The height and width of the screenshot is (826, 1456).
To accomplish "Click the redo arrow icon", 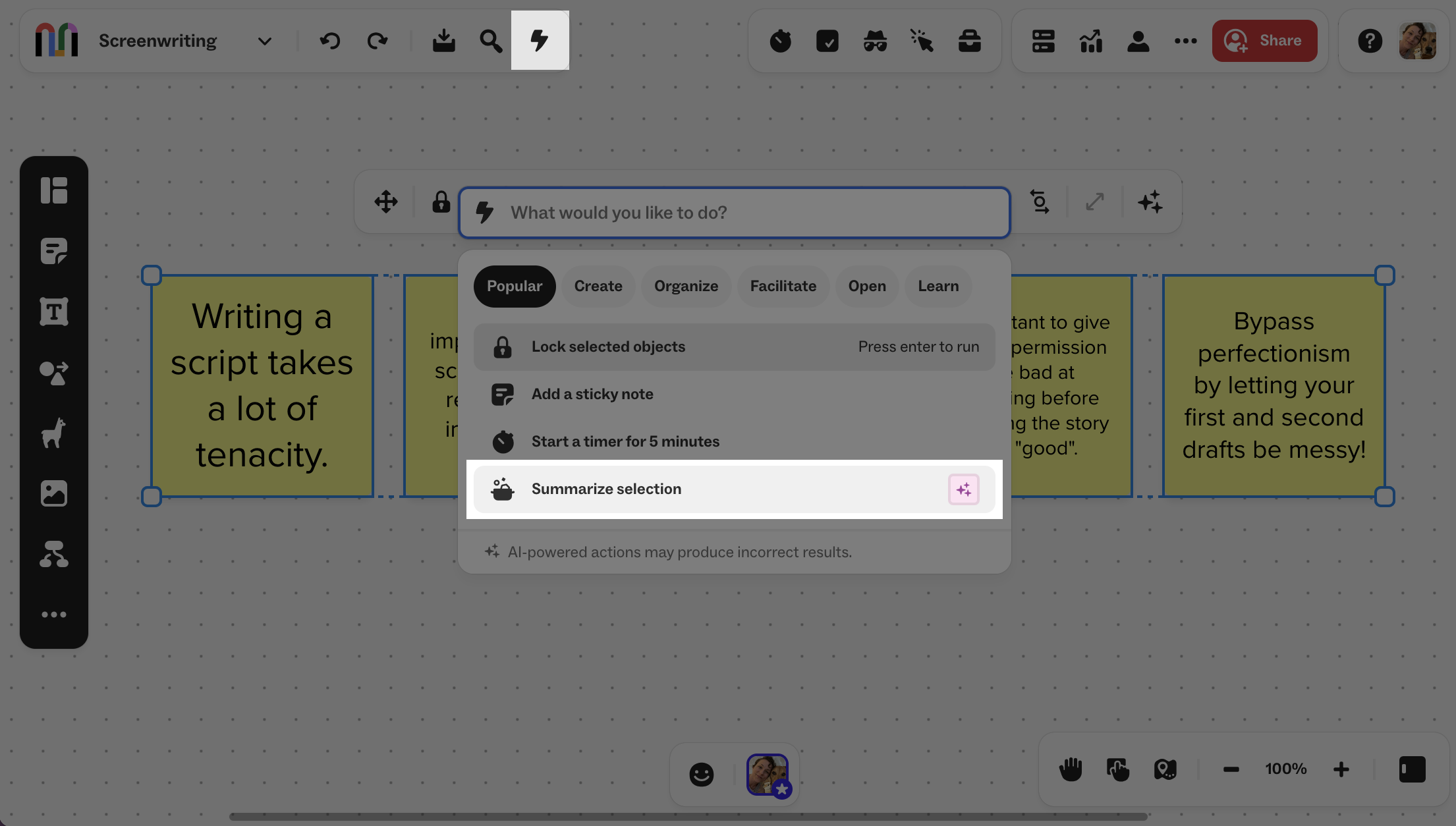I will [378, 41].
